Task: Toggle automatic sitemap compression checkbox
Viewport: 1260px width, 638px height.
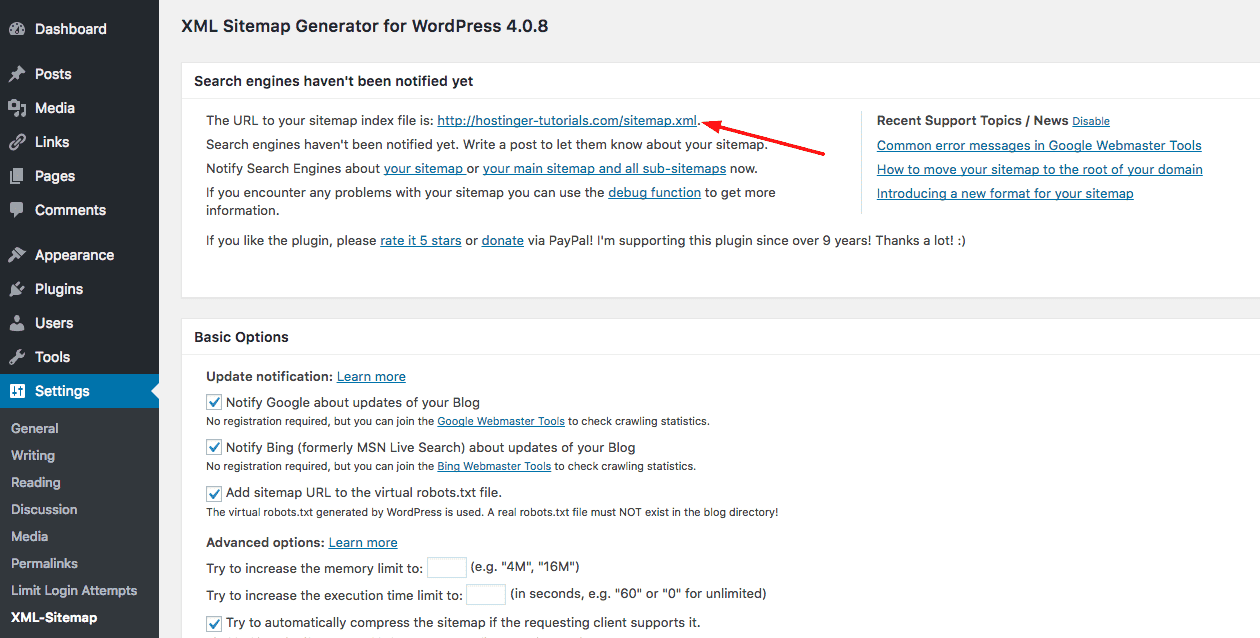Action: click(x=214, y=623)
